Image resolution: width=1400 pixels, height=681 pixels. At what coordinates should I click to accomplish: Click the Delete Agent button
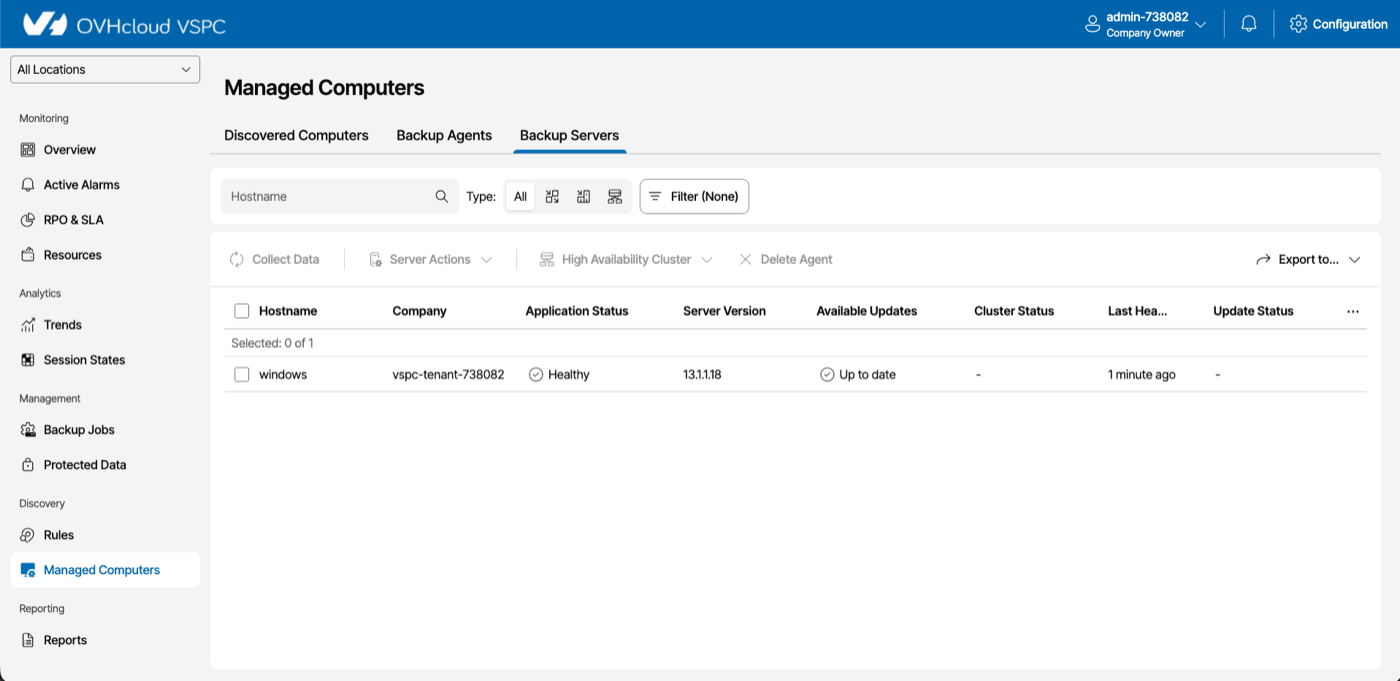[785, 259]
